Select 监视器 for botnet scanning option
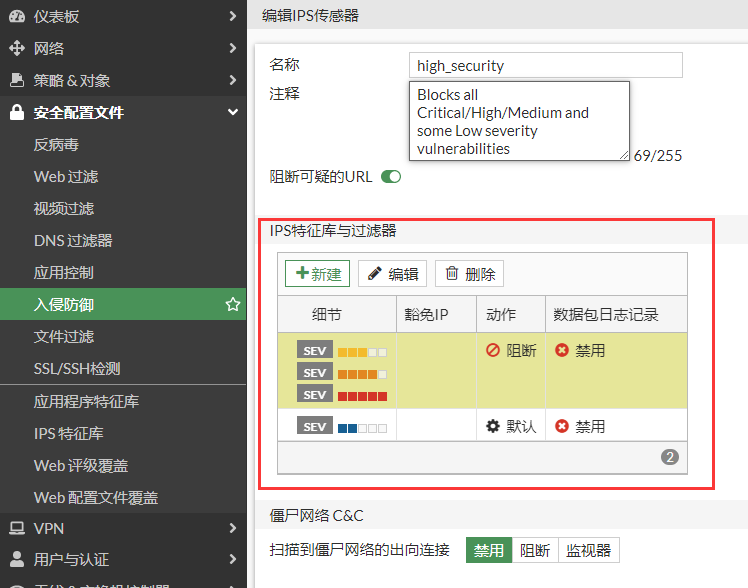The height and width of the screenshot is (588, 748). (588, 550)
